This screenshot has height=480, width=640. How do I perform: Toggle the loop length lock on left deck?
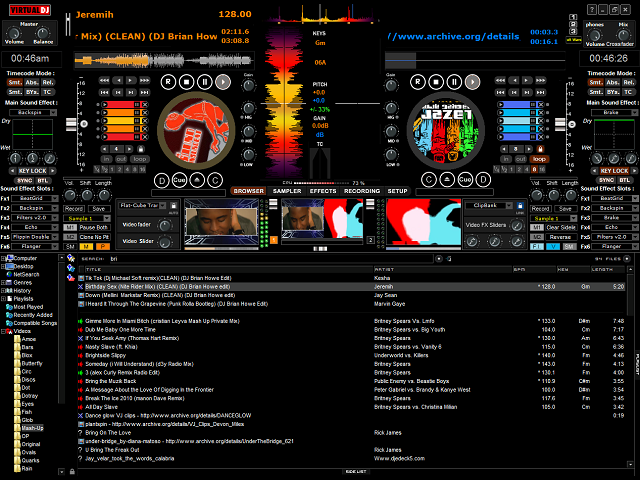(x=141, y=149)
